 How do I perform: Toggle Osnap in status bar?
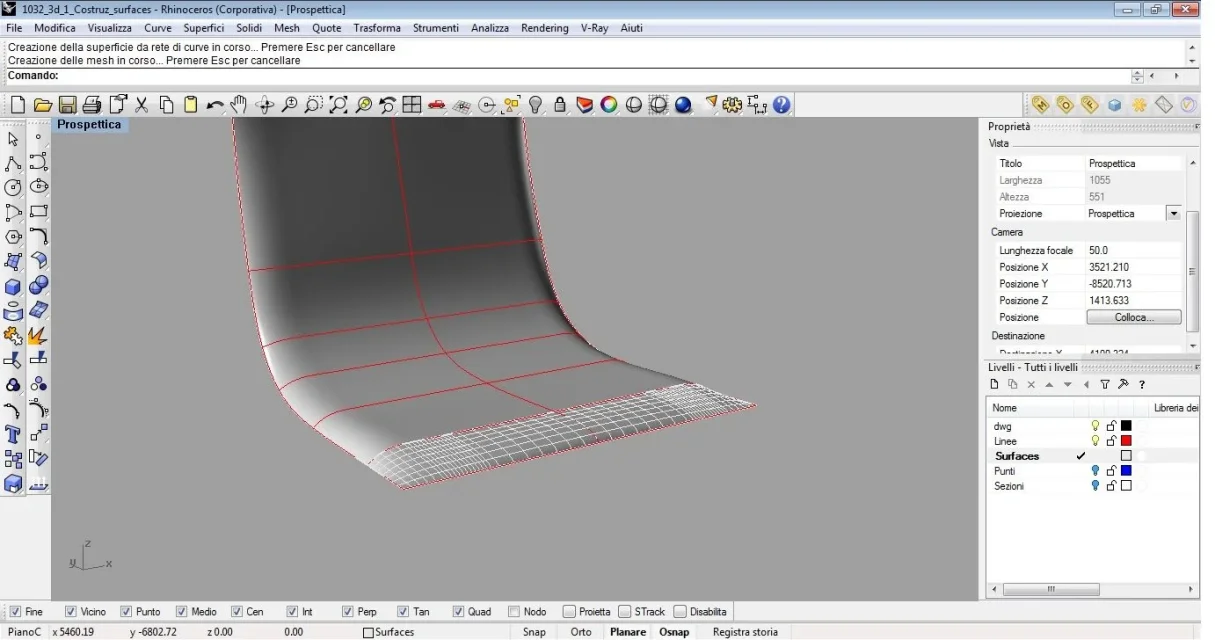(x=674, y=632)
